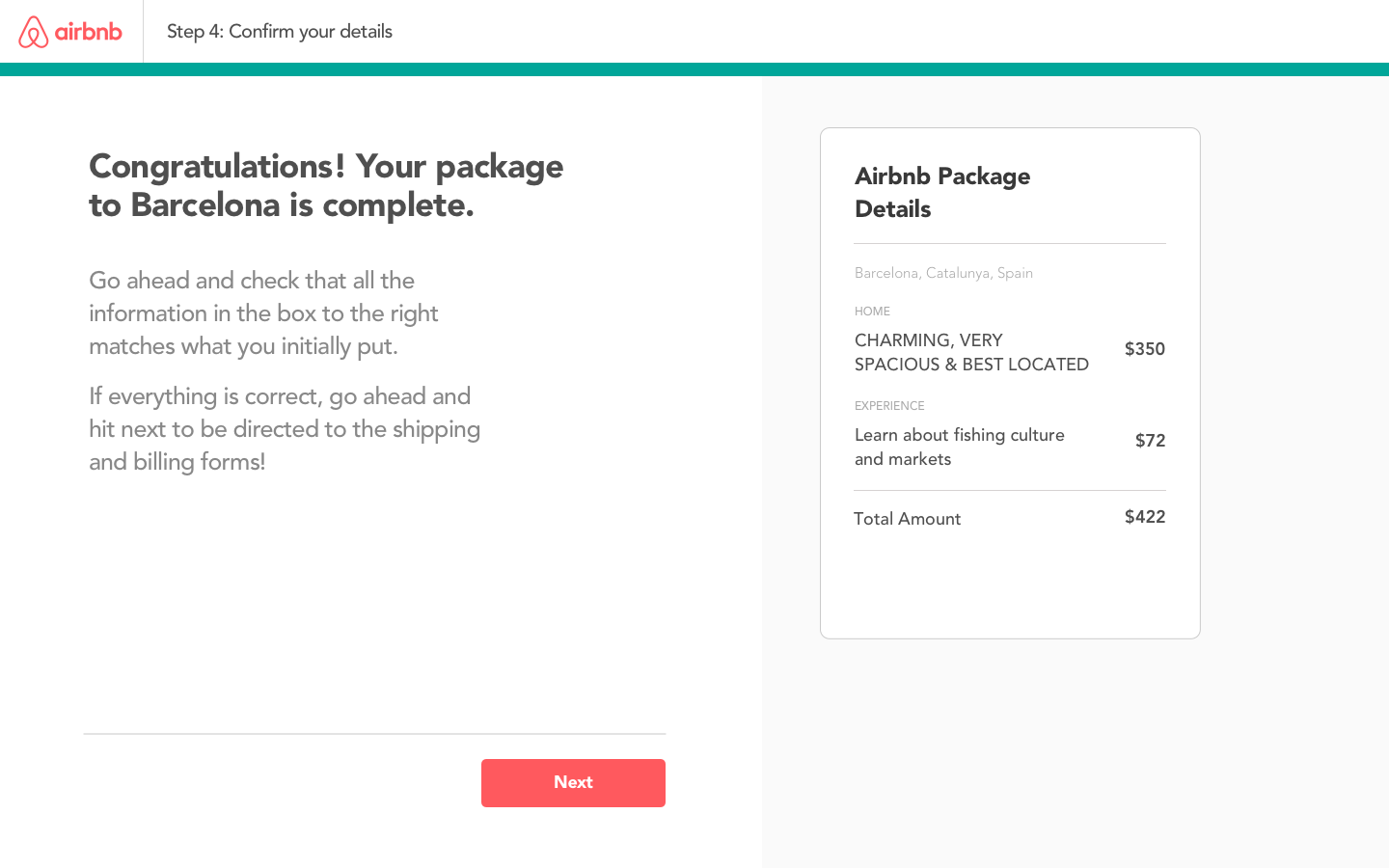Image resolution: width=1389 pixels, height=868 pixels.
Task: Select the CHARMING, VERY SPACIOUS home listing
Action: click(971, 352)
